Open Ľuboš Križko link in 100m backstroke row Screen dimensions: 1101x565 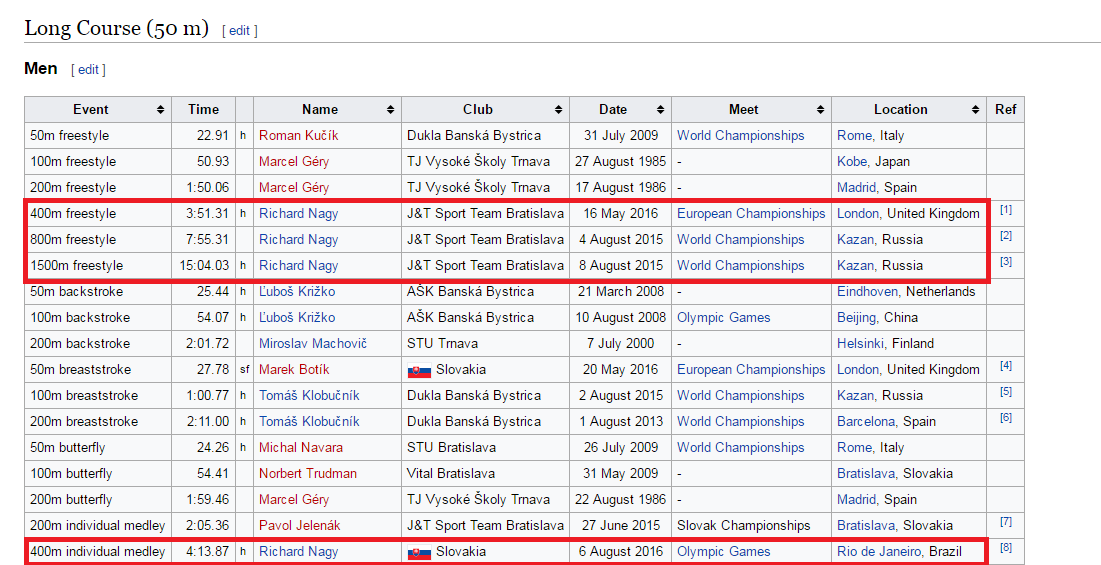[x=297, y=317]
